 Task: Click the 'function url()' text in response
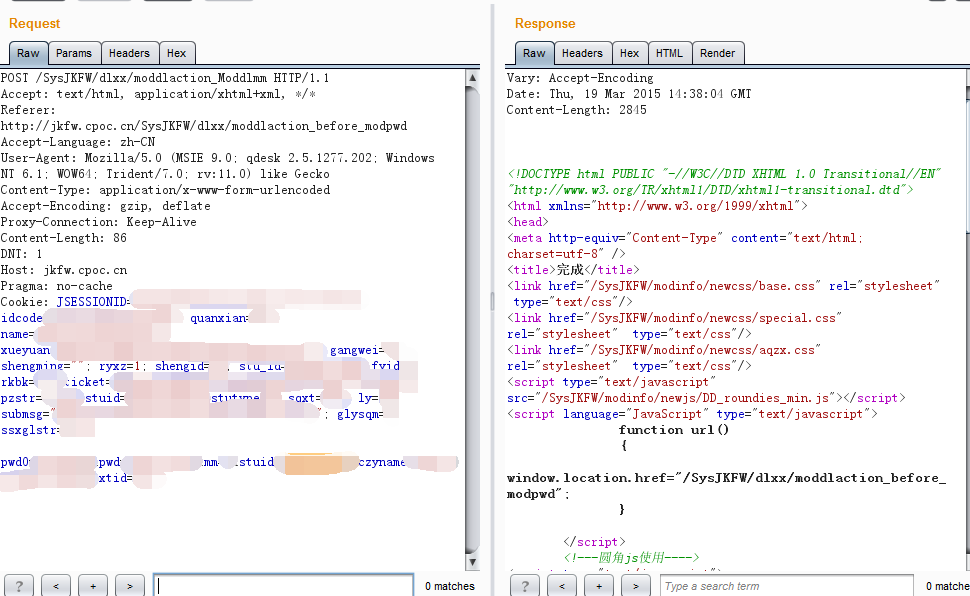[x=674, y=430]
